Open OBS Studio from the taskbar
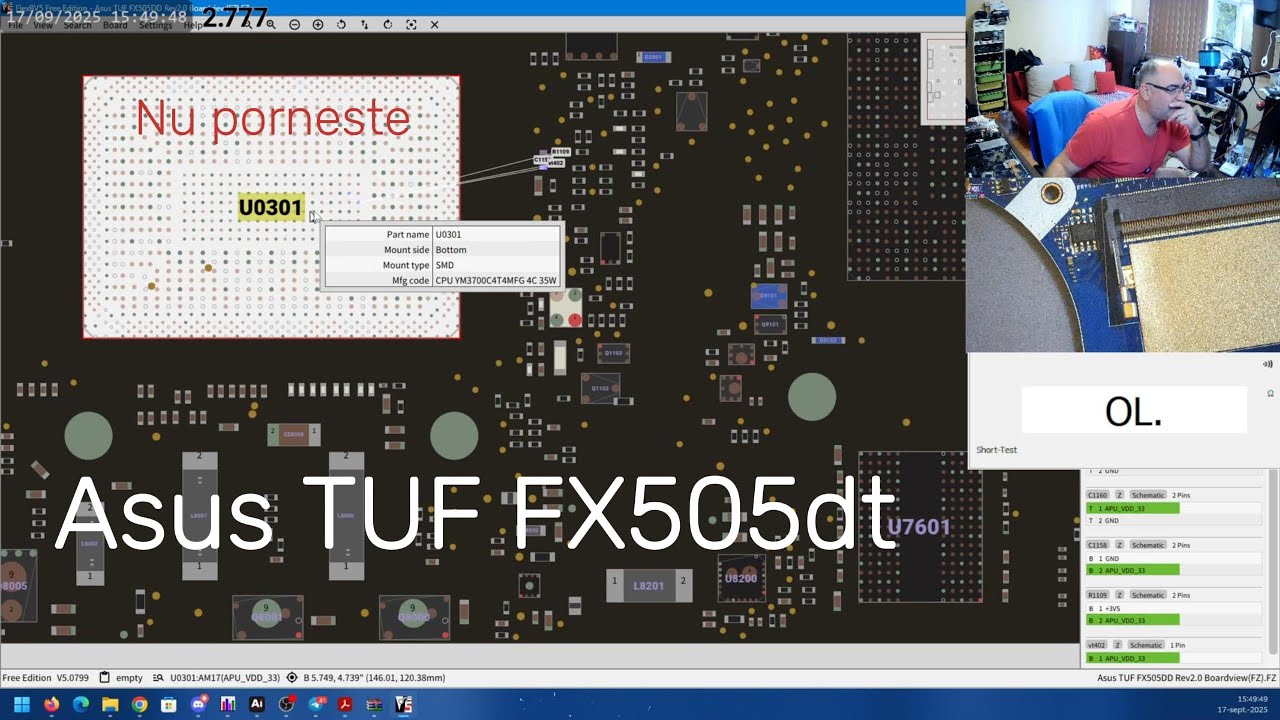This screenshot has height=720, width=1280. click(286, 704)
